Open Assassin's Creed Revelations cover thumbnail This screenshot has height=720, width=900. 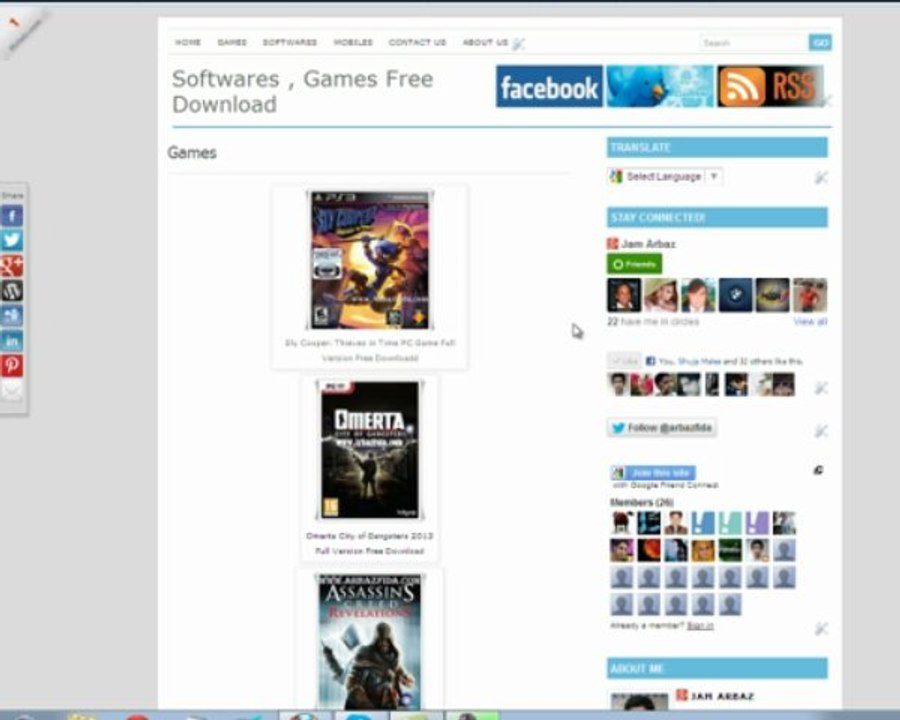(370, 642)
